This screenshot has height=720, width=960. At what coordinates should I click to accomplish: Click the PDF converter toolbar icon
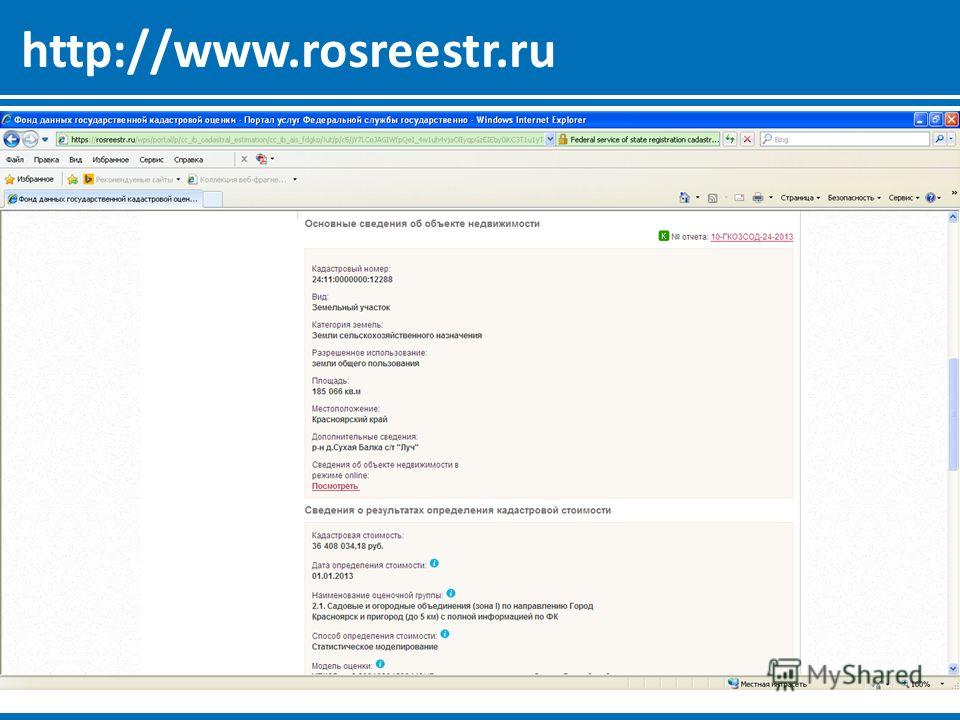point(261,159)
